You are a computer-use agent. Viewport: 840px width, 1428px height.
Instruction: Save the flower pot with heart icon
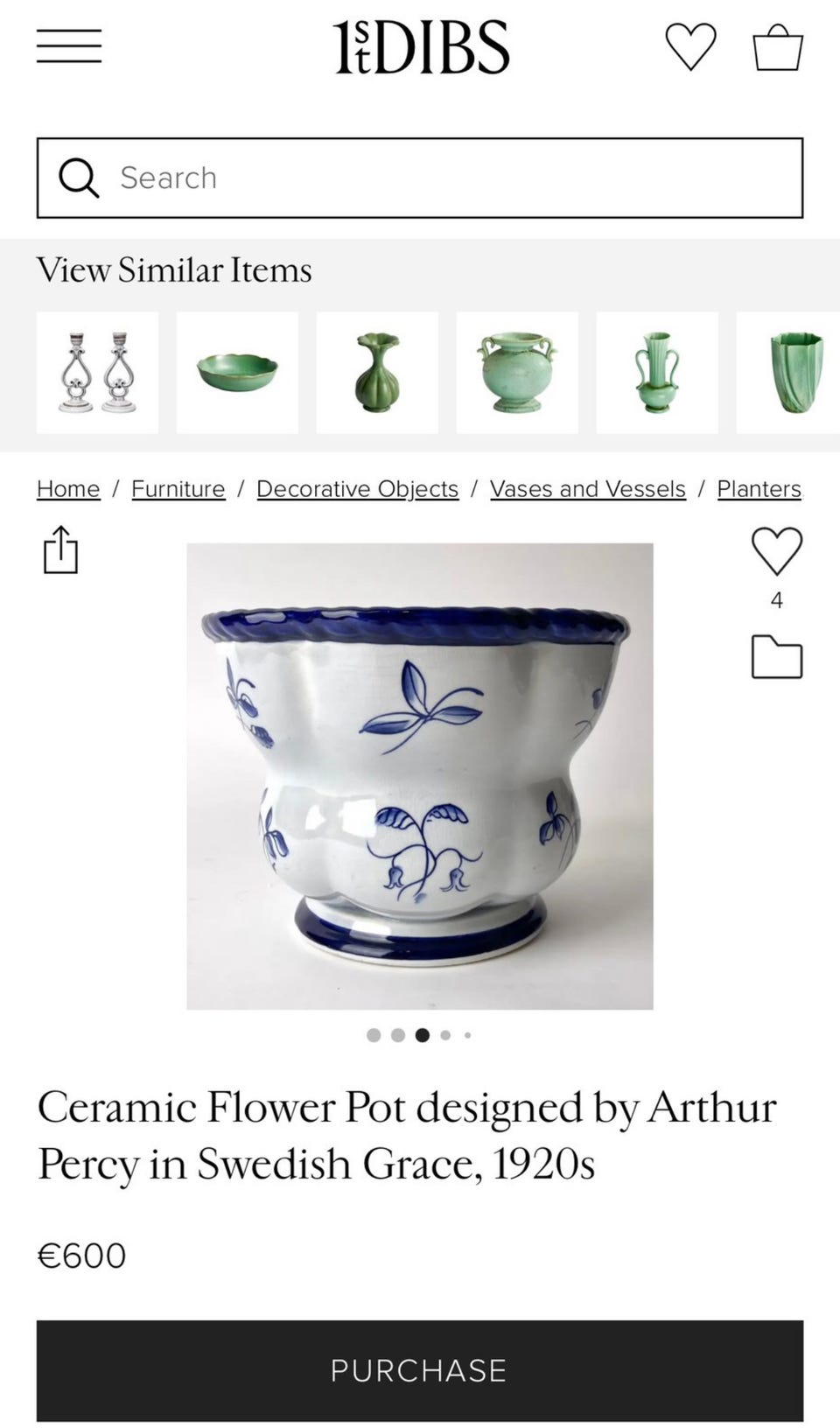click(x=776, y=551)
